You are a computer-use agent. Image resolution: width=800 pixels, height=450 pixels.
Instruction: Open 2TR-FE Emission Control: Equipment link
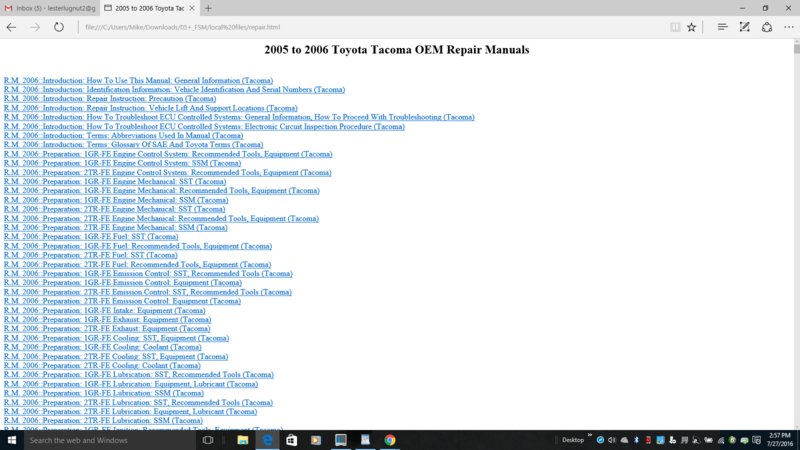point(122,301)
